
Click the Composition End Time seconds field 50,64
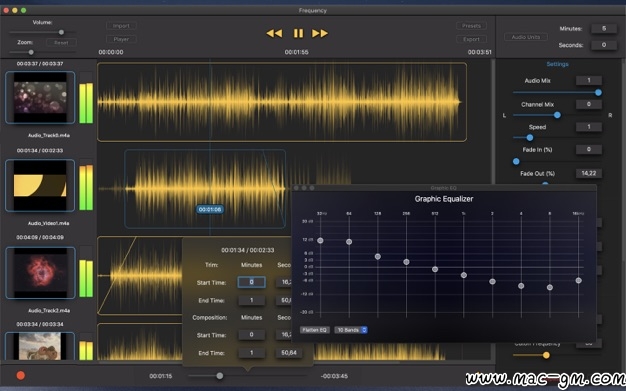coord(289,353)
